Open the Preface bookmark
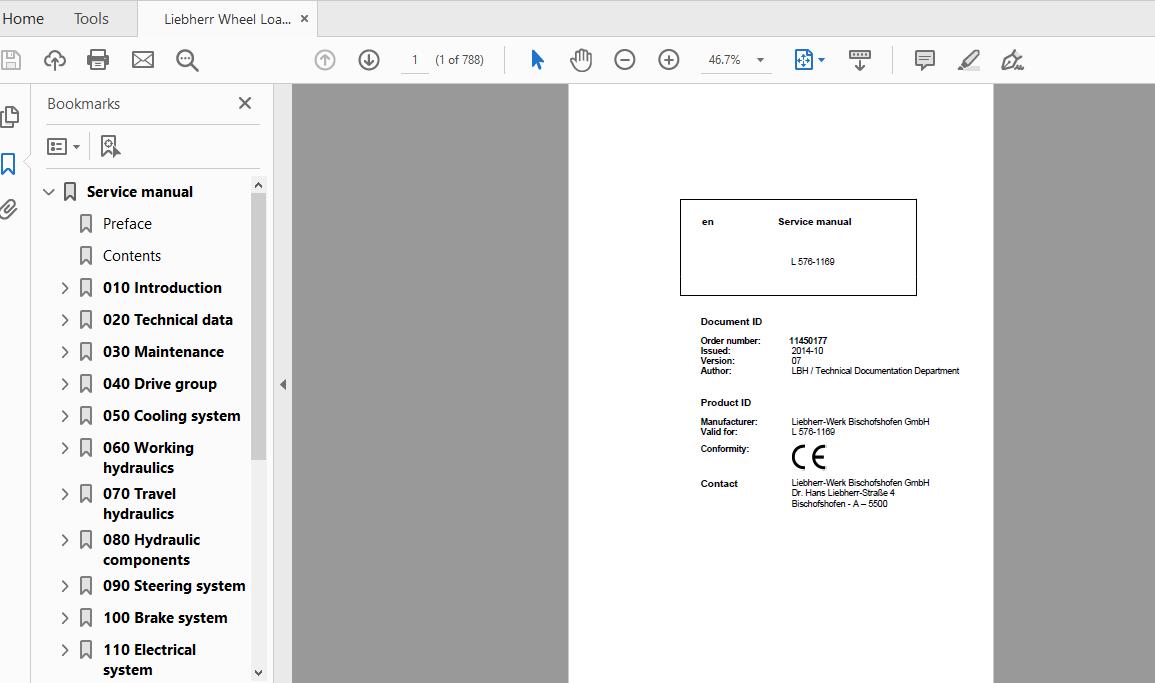Image resolution: width=1155 pixels, height=683 pixels. 127,223
